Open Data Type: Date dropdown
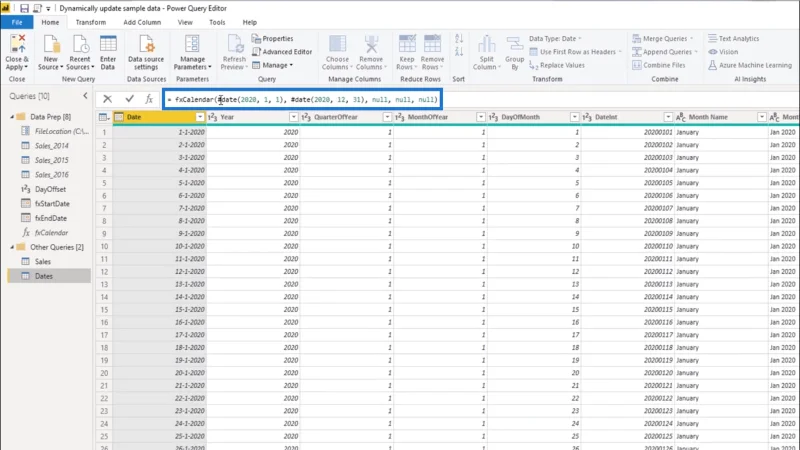This screenshot has width=800, height=450. 555,38
